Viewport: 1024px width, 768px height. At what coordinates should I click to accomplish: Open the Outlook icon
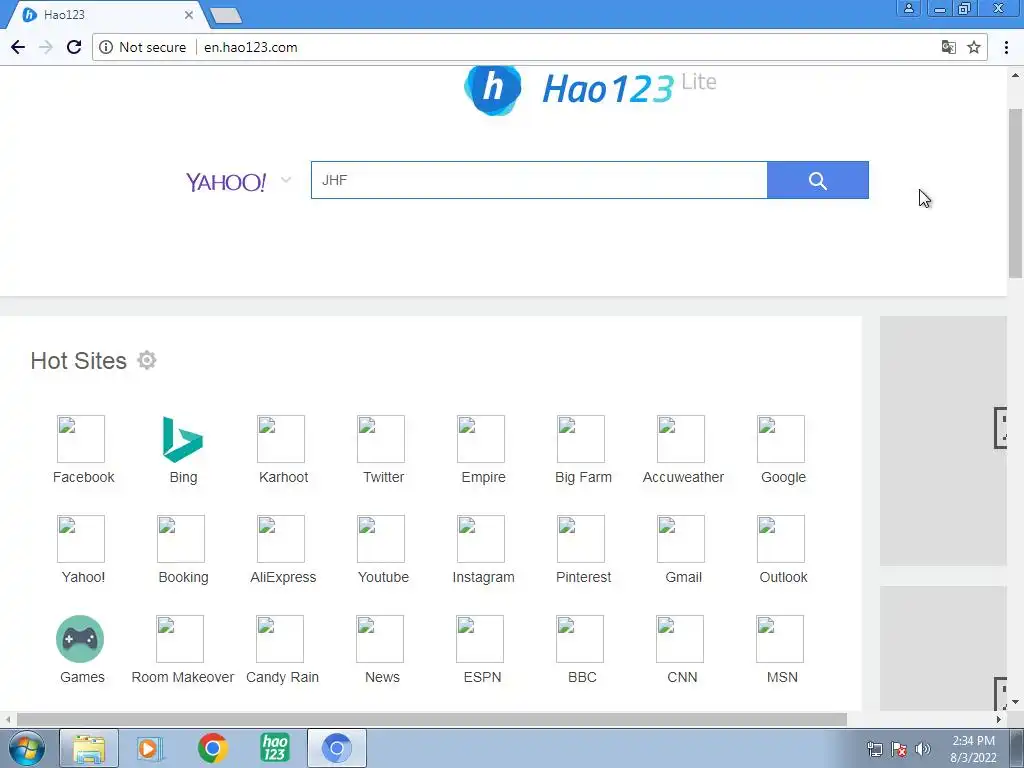click(780, 539)
